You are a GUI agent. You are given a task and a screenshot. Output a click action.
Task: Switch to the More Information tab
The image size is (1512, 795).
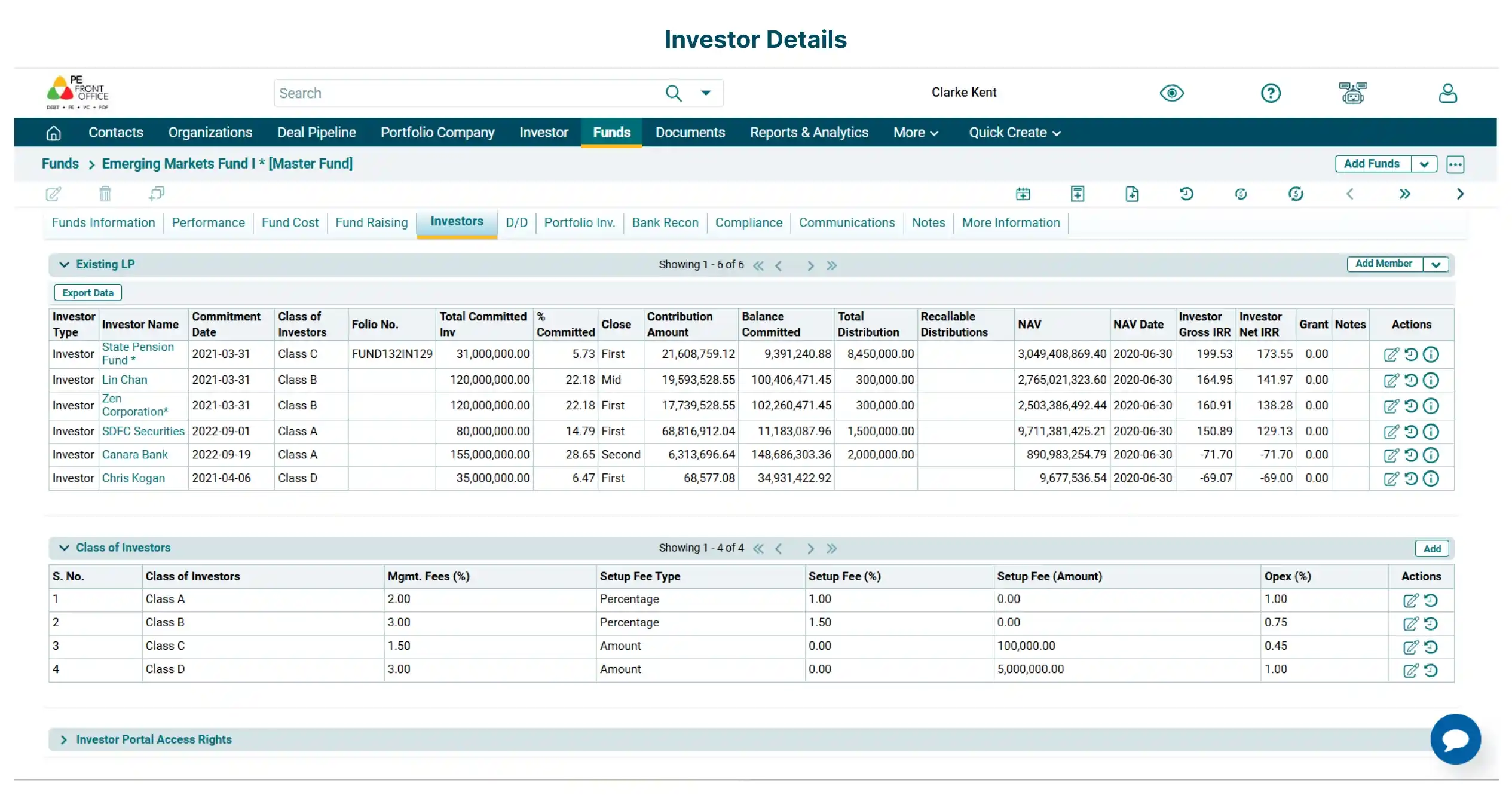point(1011,222)
